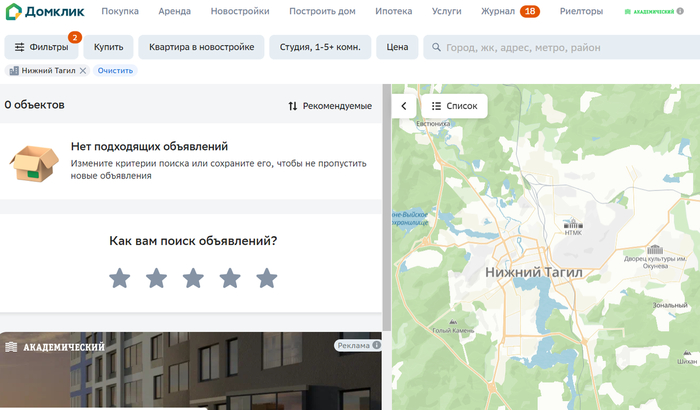
Task: Open the Домклик logo home link
Action: click(45, 12)
